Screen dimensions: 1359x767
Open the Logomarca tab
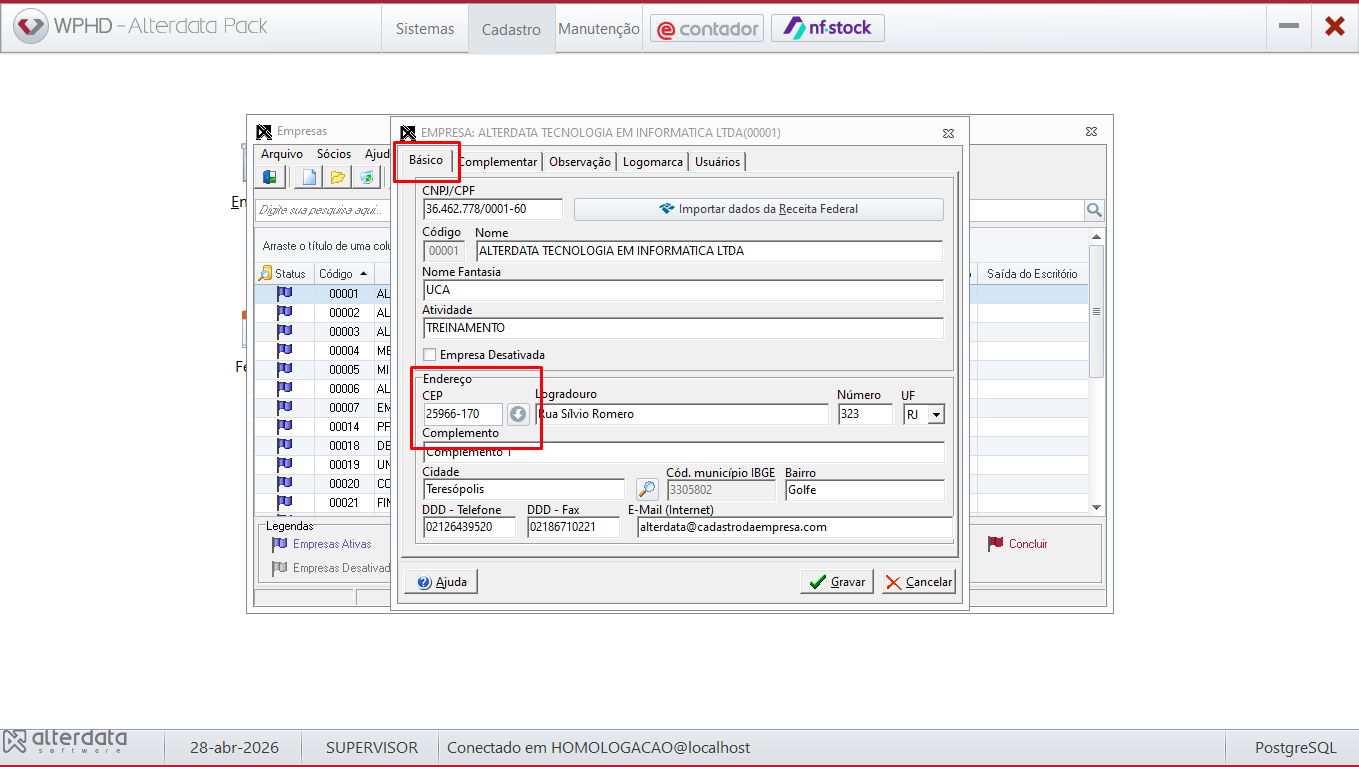[x=653, y=162]
